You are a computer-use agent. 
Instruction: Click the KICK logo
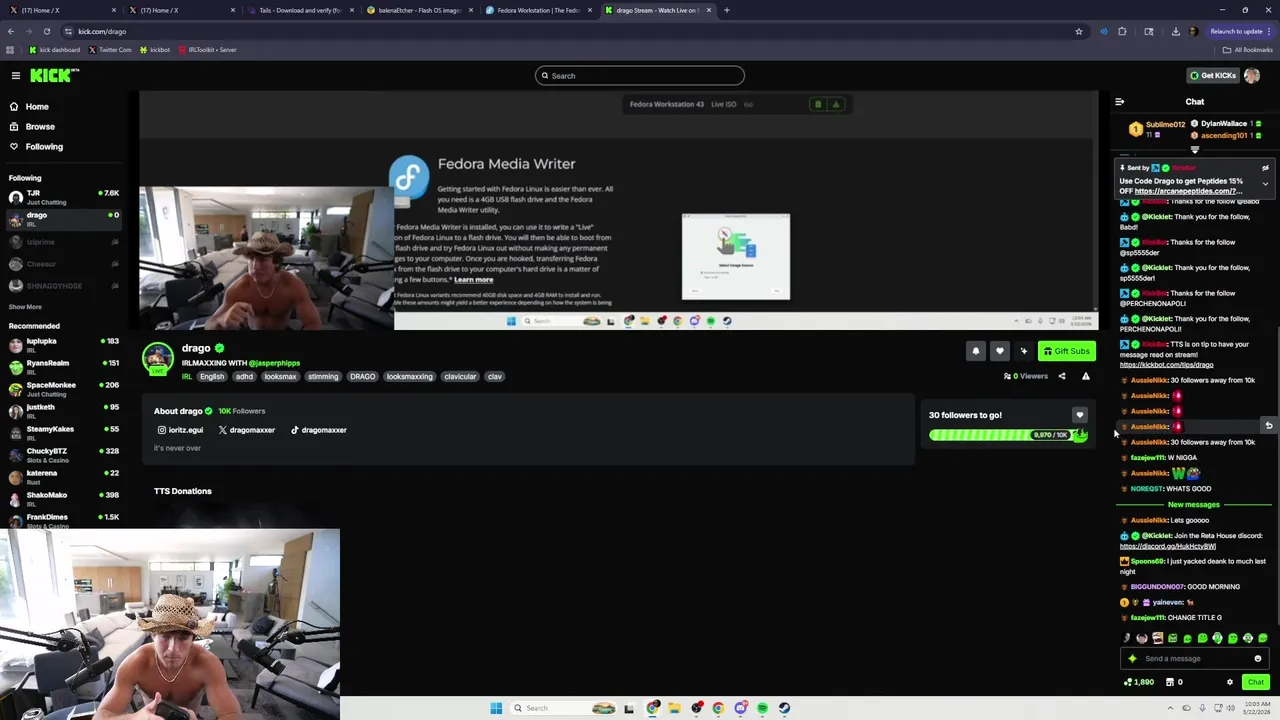[53, 75]
